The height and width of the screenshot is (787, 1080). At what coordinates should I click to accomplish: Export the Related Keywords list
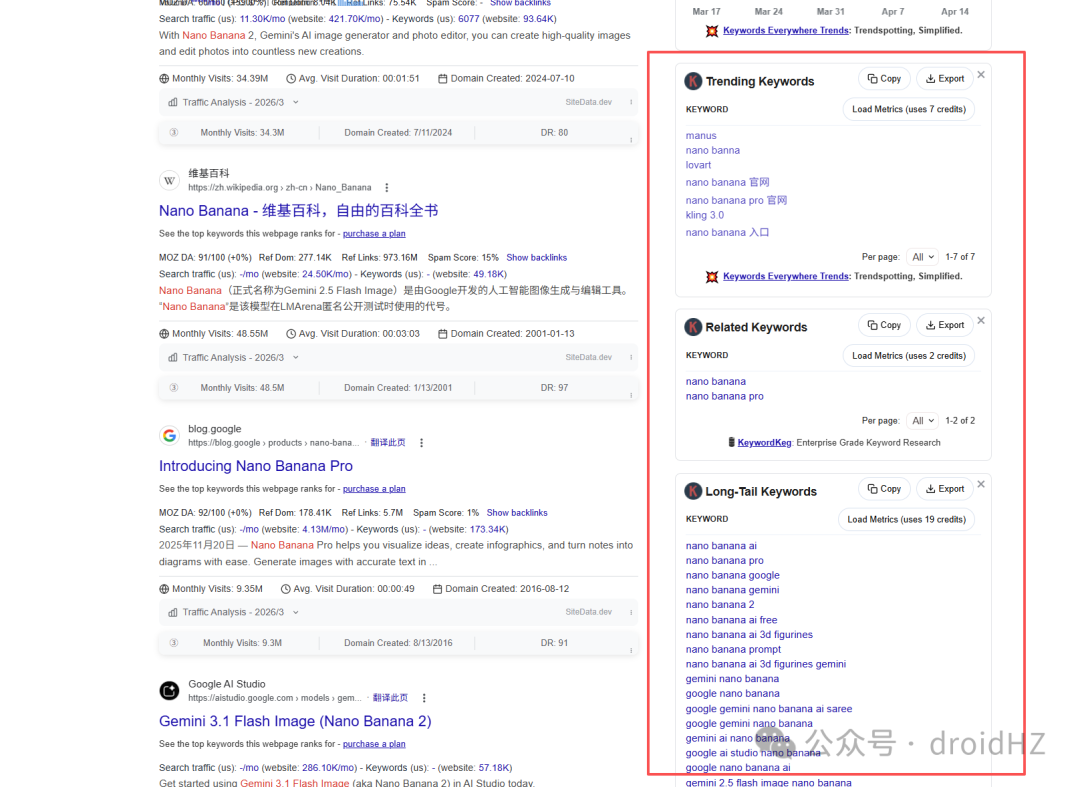[x=944, y=325]
